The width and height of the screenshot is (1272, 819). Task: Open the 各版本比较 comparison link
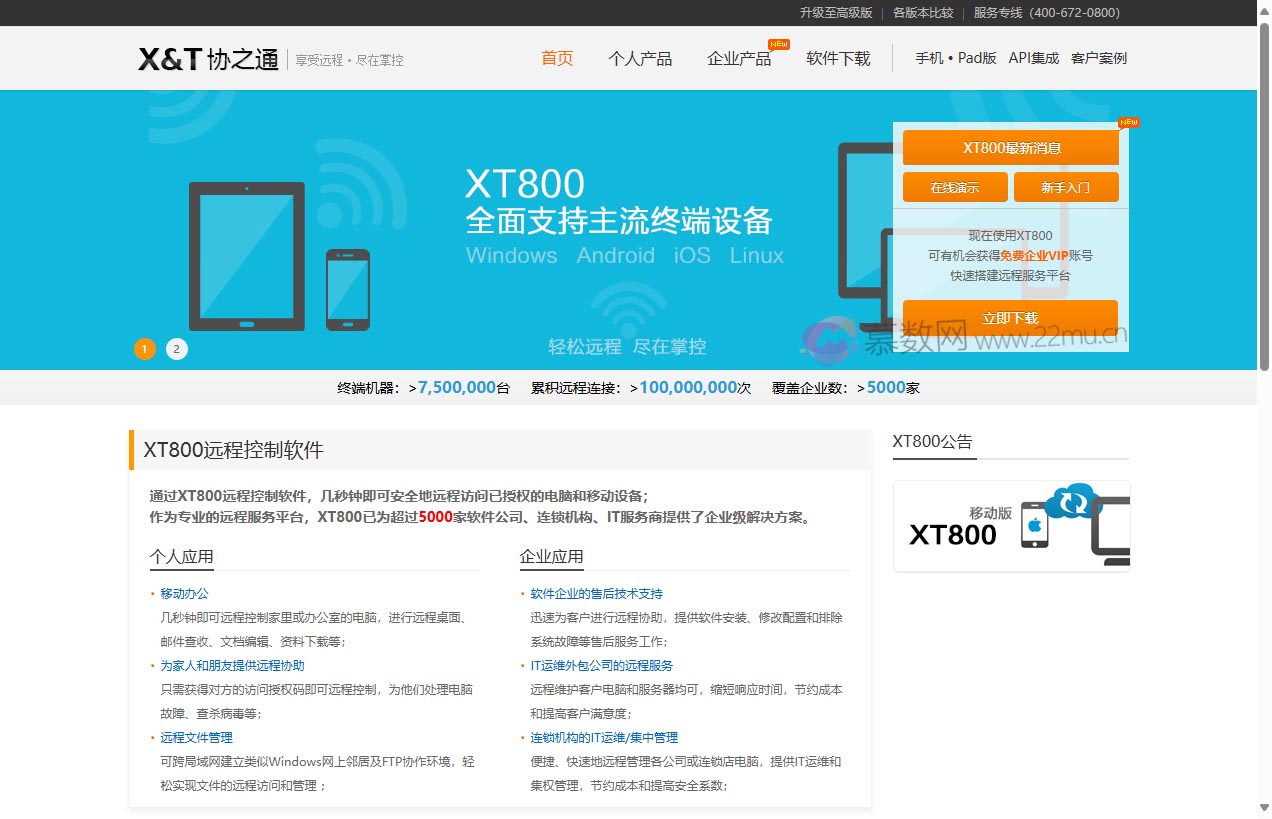922,13
